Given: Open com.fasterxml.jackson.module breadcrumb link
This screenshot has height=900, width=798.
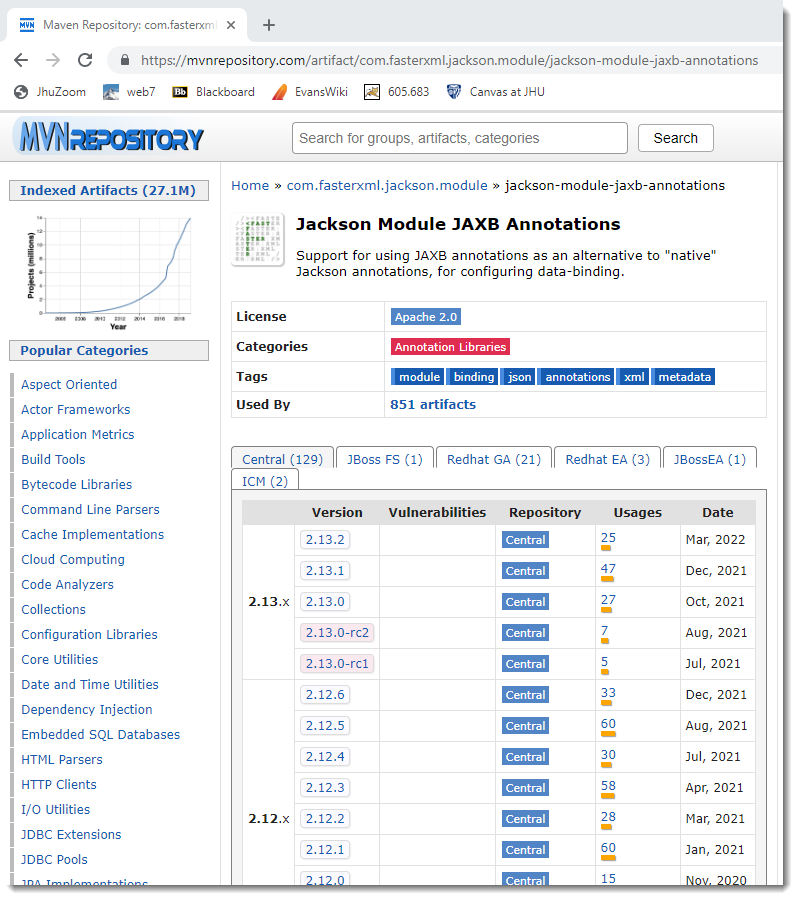Looking at the screenshot, I should point(387,186).
